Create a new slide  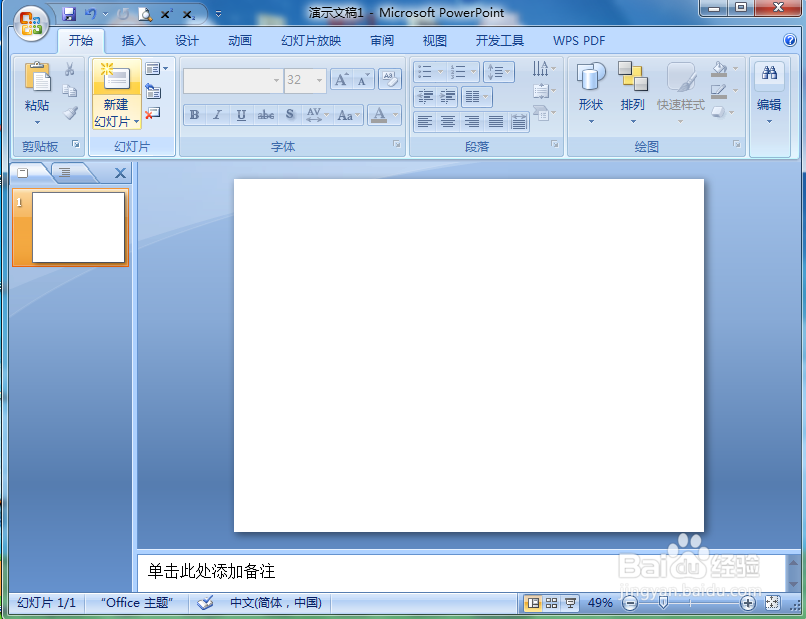(117, 79)
